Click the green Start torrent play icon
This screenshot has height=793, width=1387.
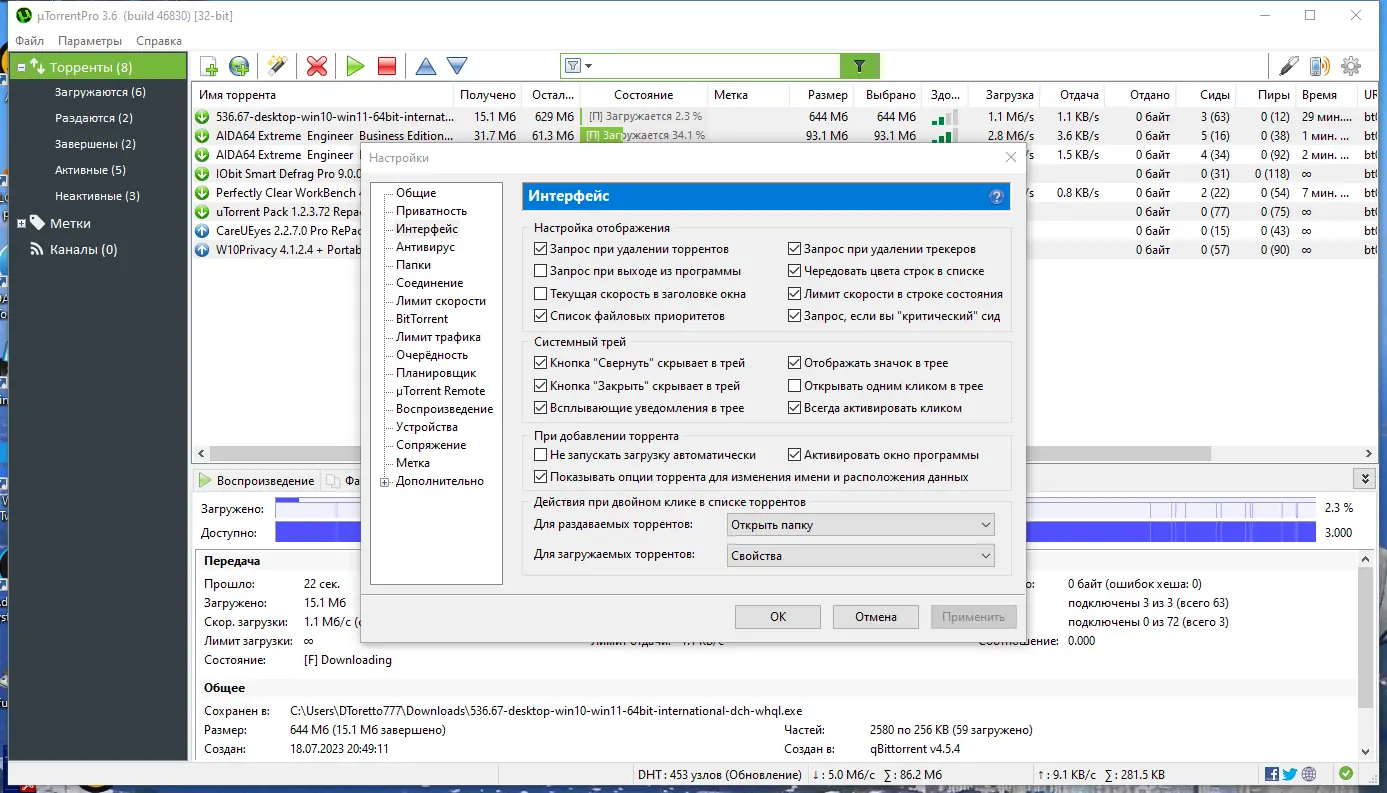tap(355, 67)
